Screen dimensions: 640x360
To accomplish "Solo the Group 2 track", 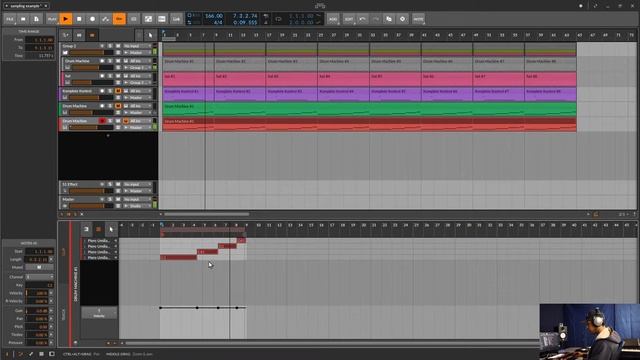I will point(110,46).
